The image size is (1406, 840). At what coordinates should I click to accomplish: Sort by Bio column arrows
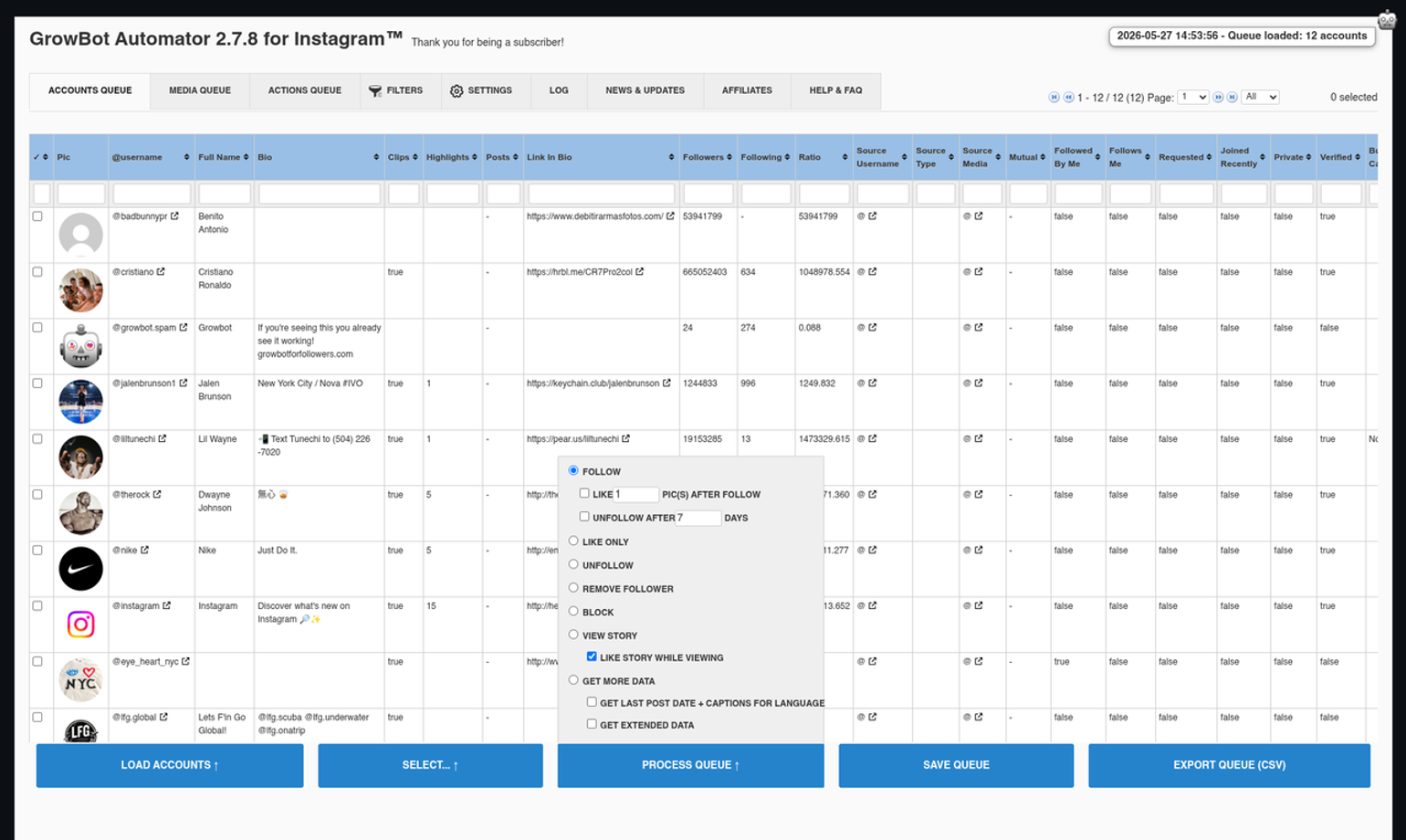(376, 157)
